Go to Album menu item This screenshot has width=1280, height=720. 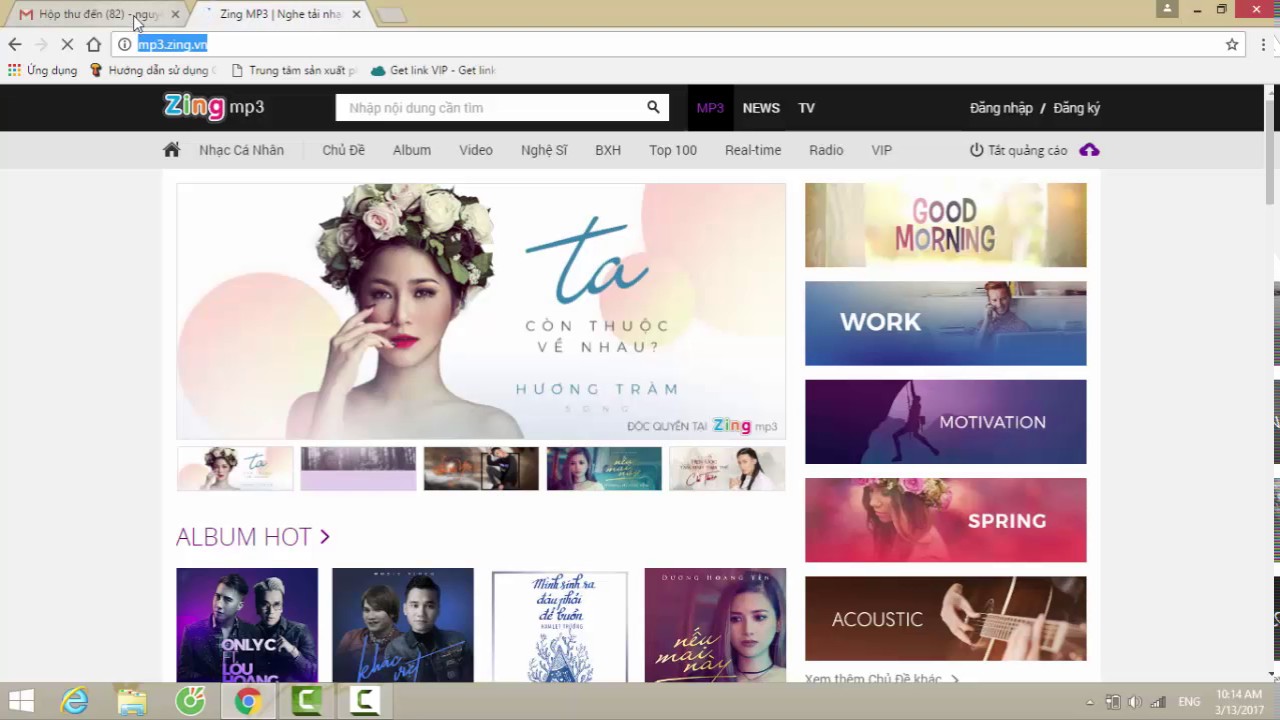point(412,150)
